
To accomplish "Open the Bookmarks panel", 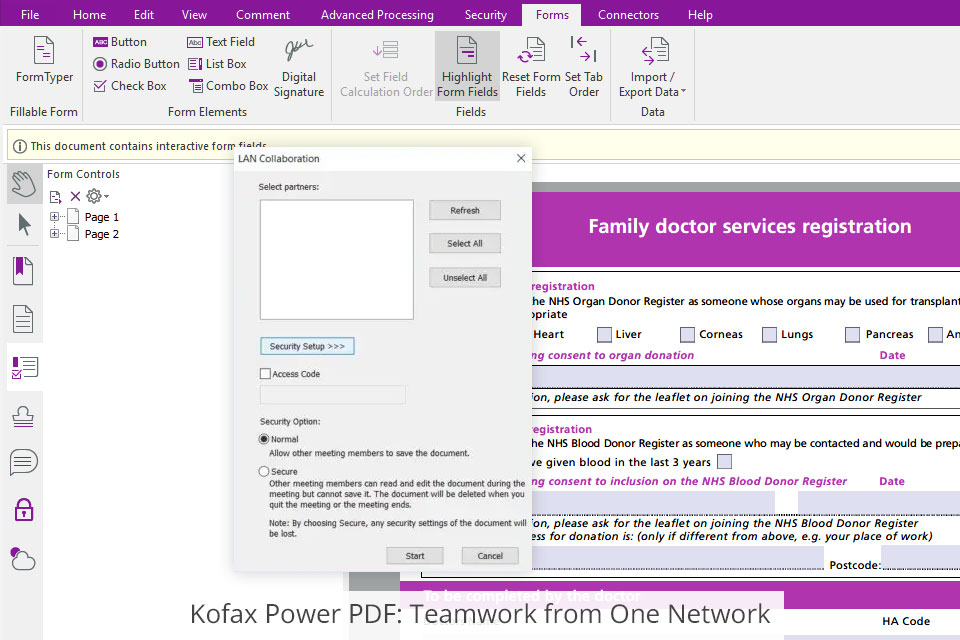I will coord(23,271).
